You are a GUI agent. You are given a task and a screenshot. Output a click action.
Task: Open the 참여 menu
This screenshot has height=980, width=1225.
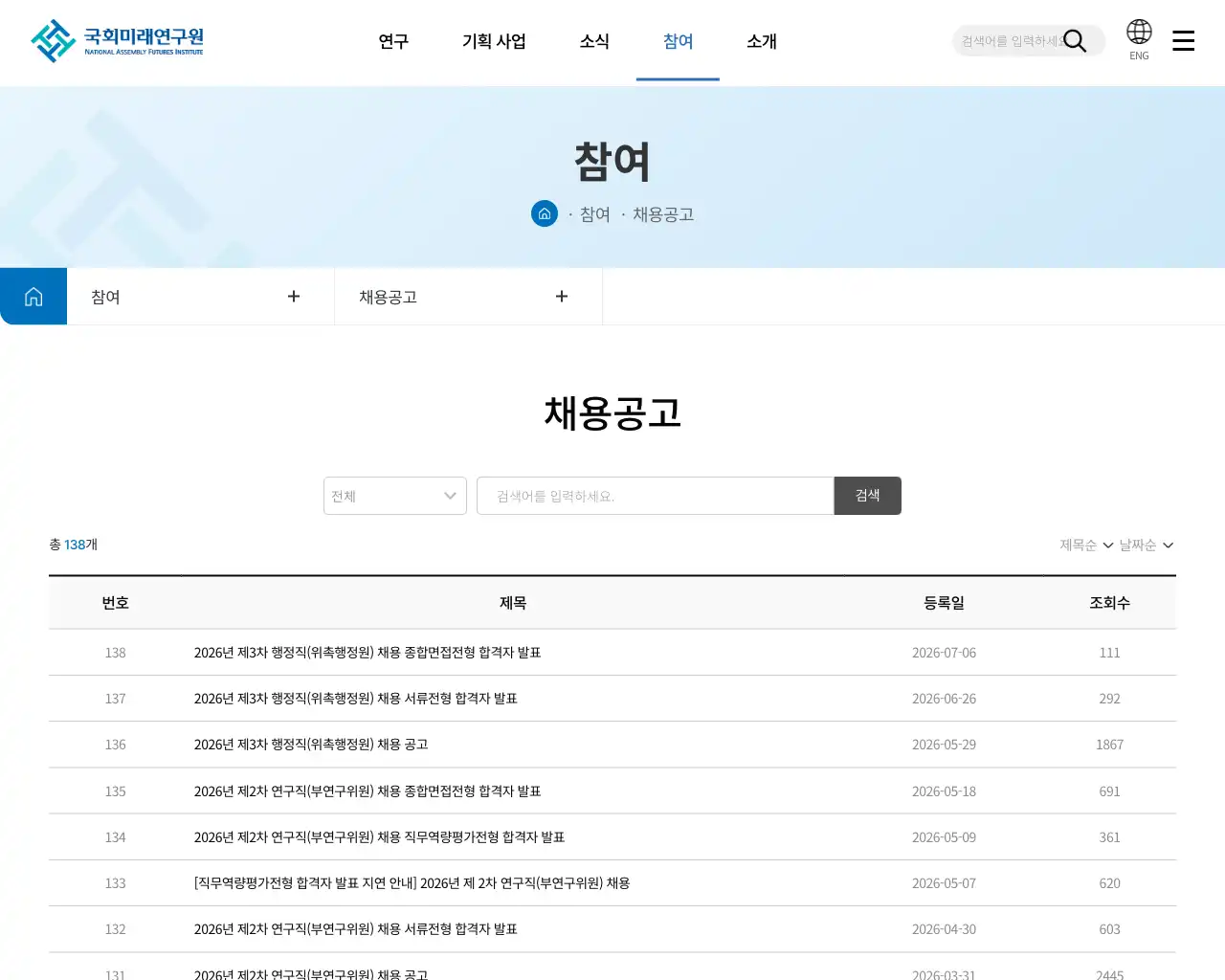click(678, 41)
